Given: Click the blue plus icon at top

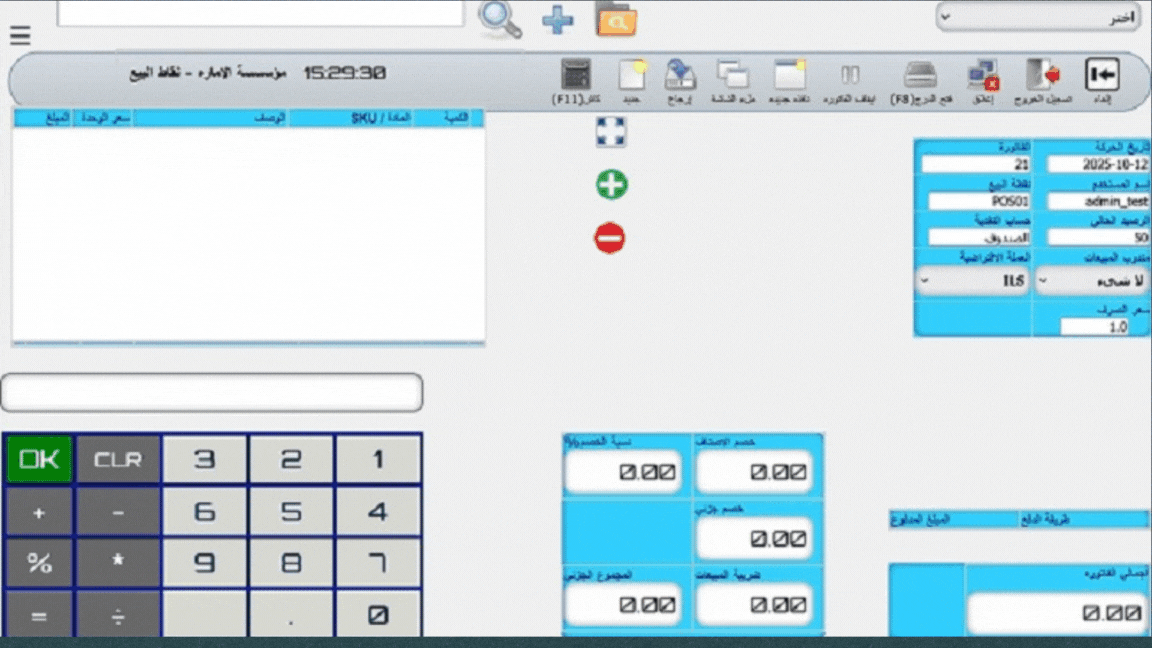Looking at the screenshot, I should pyautogui.click(x=557, y=19).
